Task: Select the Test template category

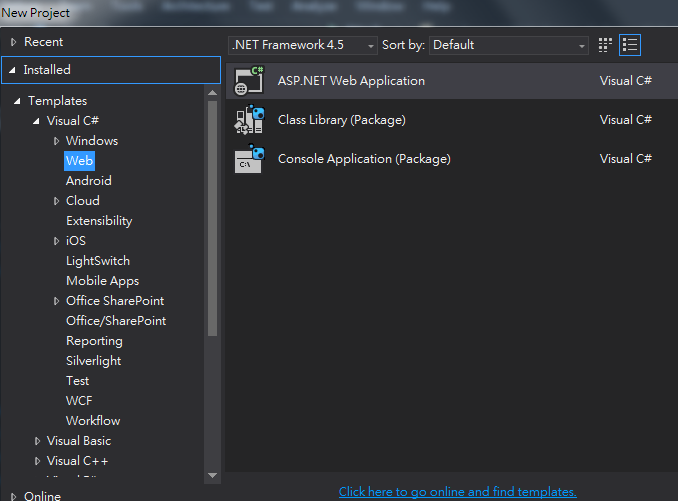Action: [x=77, y=381]
